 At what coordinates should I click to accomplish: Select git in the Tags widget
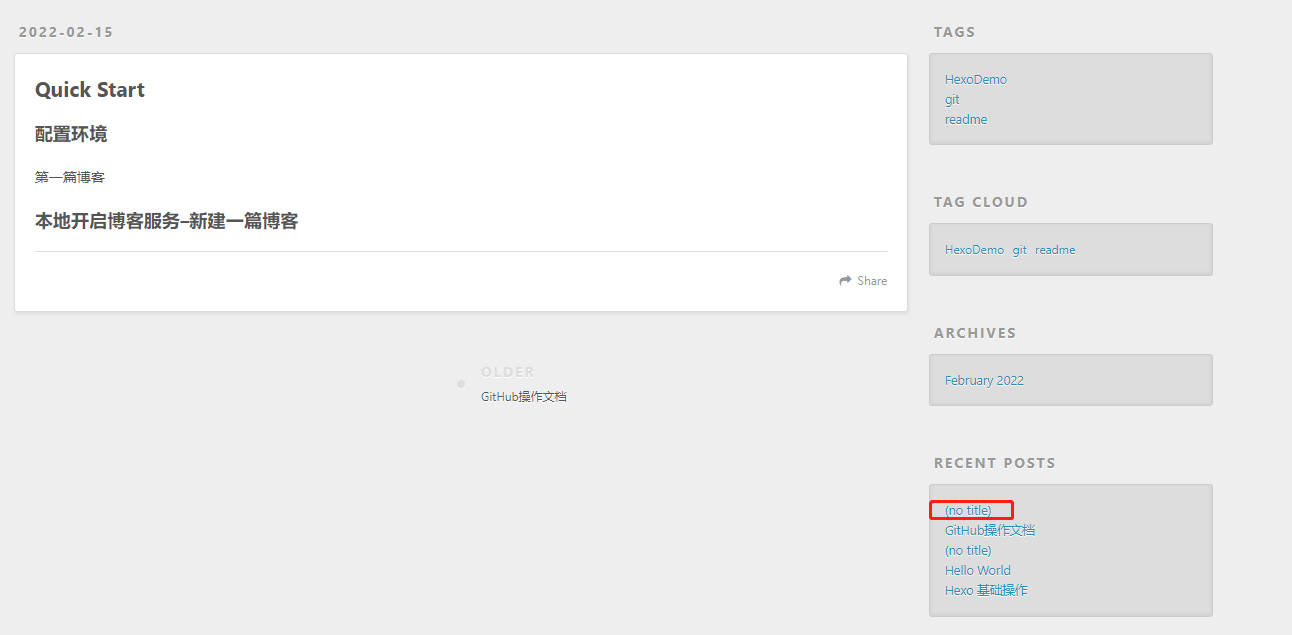[x=952, y=100]
